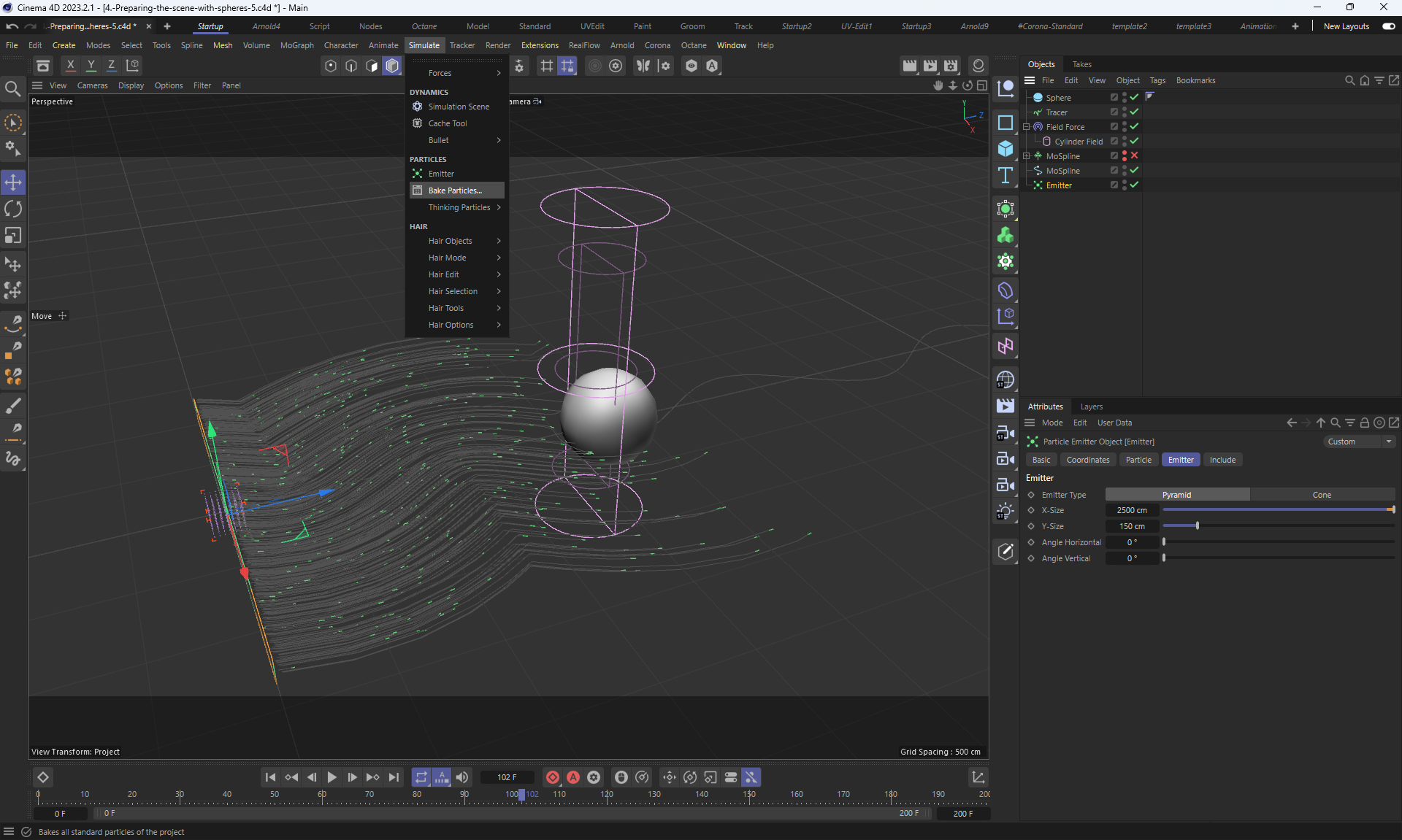The image size is (1402, 840).
Task: Toggle the Sphere object's green checkmark
Action: [x=1134, y=97]
